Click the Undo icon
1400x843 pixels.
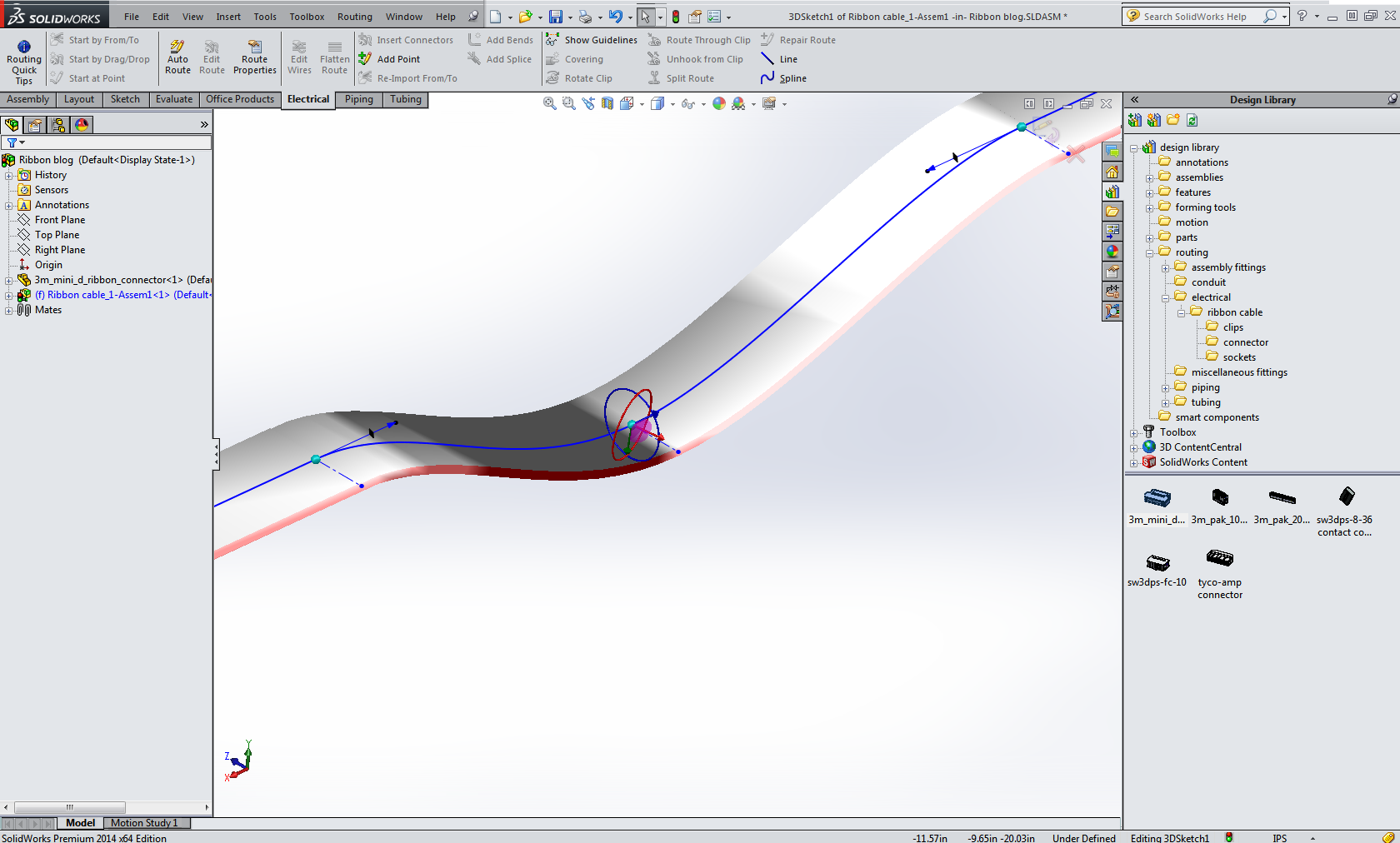coord(615,17)
